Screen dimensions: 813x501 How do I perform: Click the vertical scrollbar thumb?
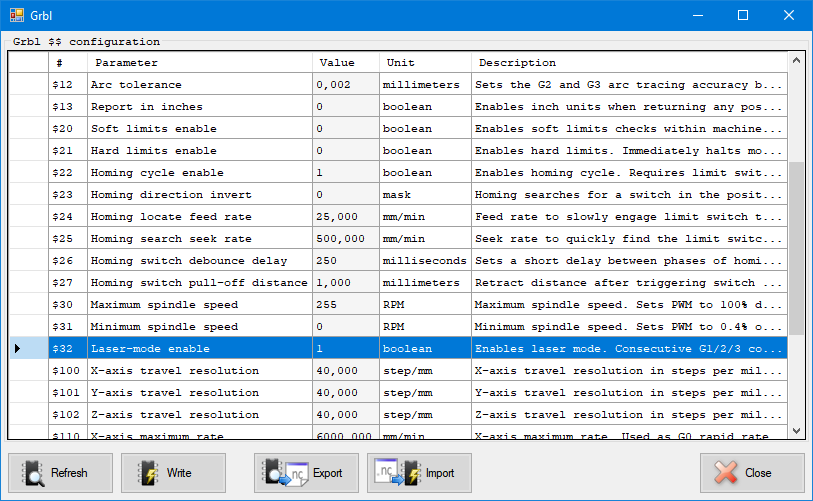(796, 248)
